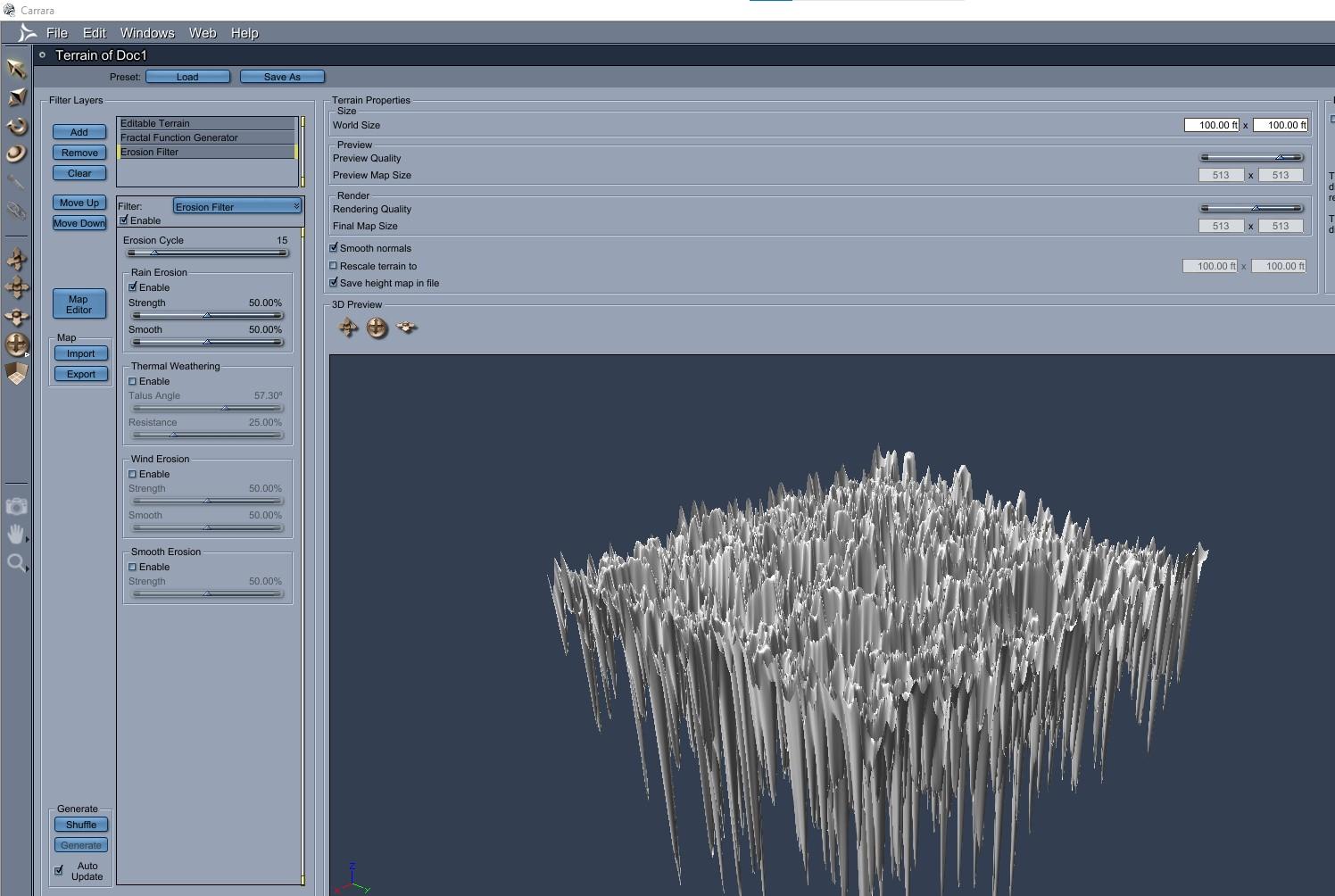Check Rescale terrain to option
The height and width of the screenshot is (896, 1335).
point(334,265)
